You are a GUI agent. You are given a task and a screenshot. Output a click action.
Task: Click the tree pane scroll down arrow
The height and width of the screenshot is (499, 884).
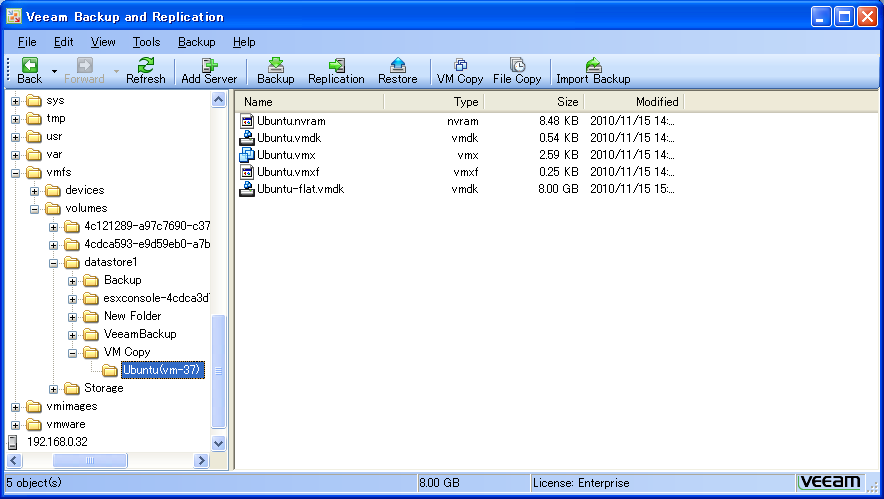point(219,443)
